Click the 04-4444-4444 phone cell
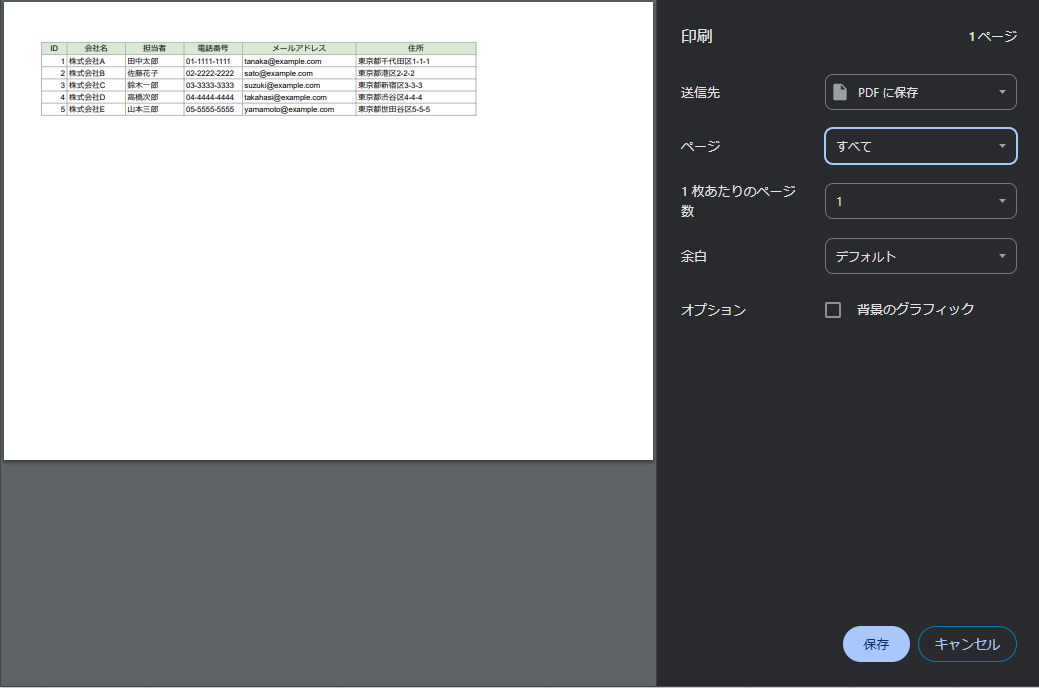 click(x=213, y=97)
